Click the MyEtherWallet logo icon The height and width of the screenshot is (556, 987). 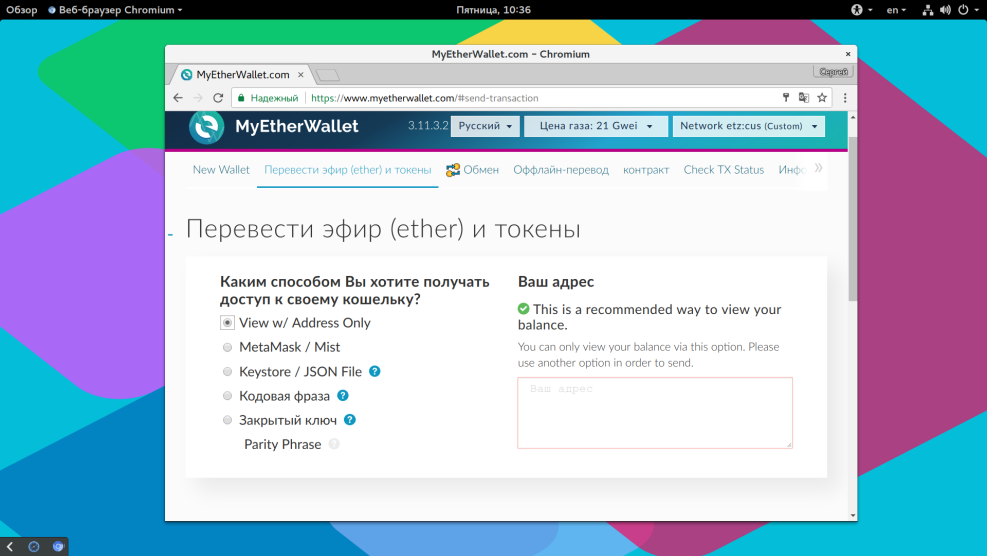point(206,127)
